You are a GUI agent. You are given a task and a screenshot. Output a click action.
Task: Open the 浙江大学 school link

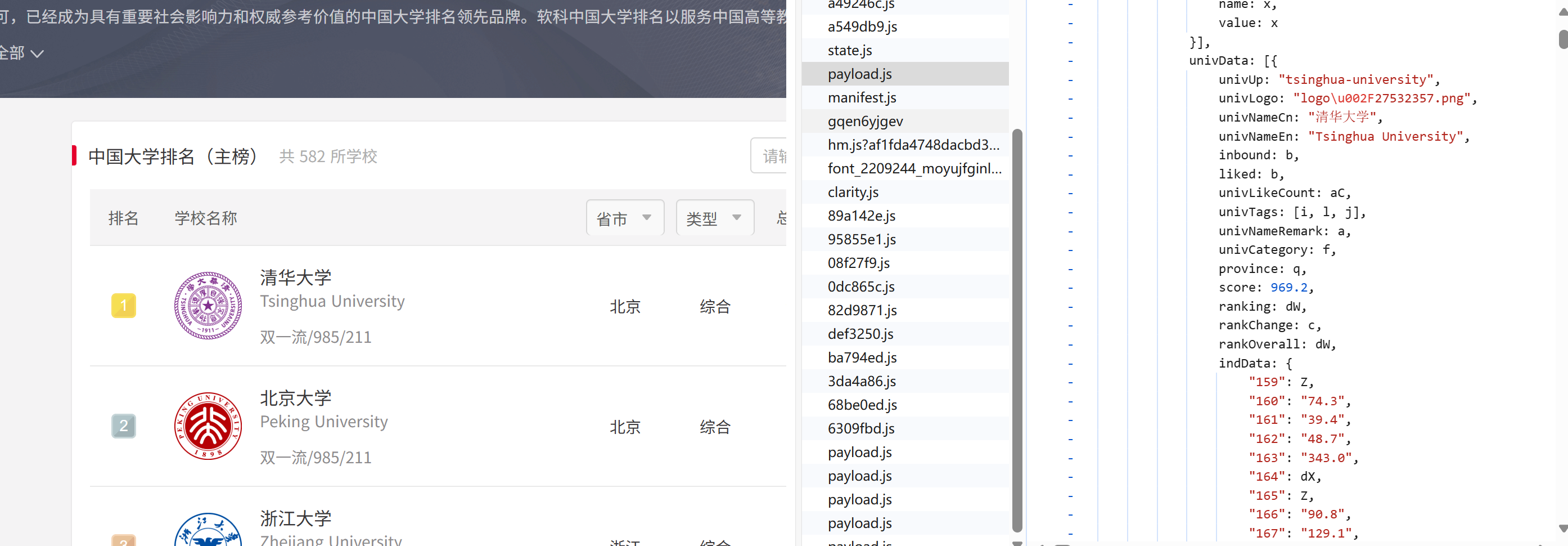click(x=296, y=518)
